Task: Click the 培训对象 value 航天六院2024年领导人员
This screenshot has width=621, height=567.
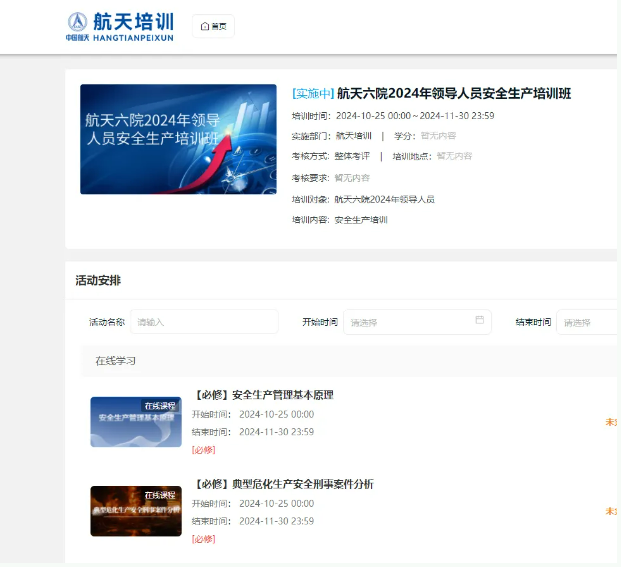Action: coord(385,199)
